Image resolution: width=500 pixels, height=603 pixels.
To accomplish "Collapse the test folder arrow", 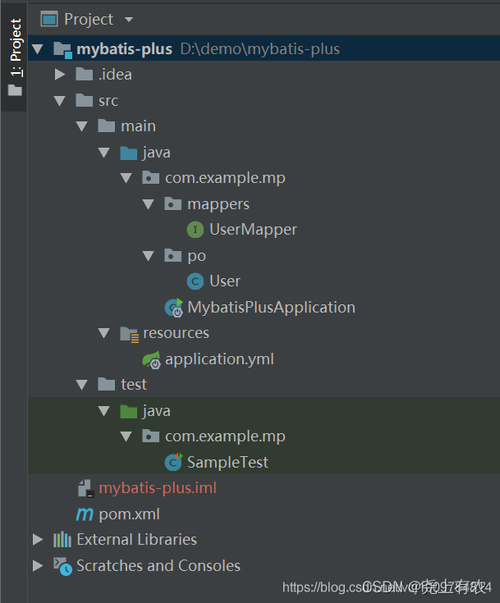I will coord(82,385).
